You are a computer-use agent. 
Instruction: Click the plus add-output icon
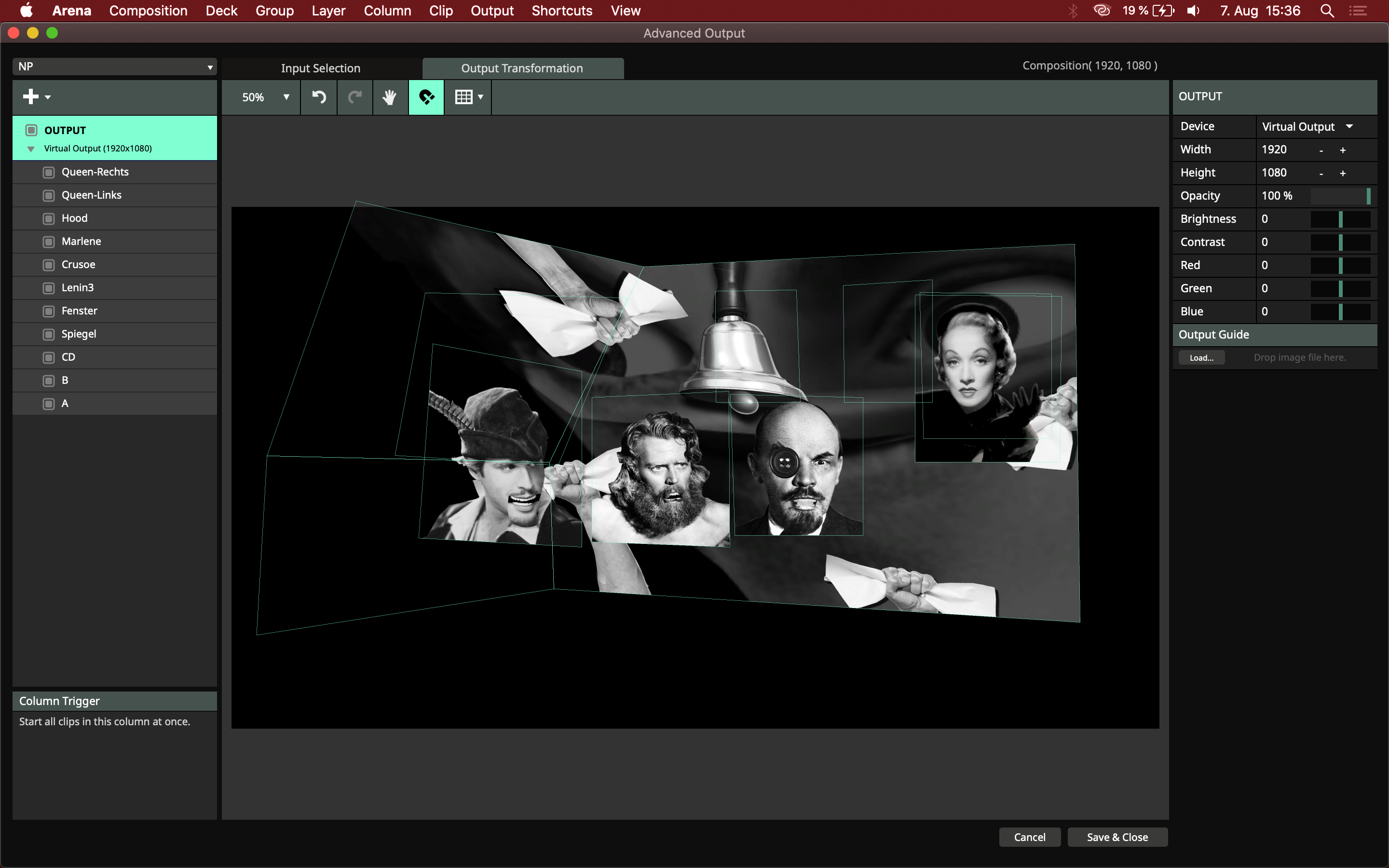[x=30, y=96]
